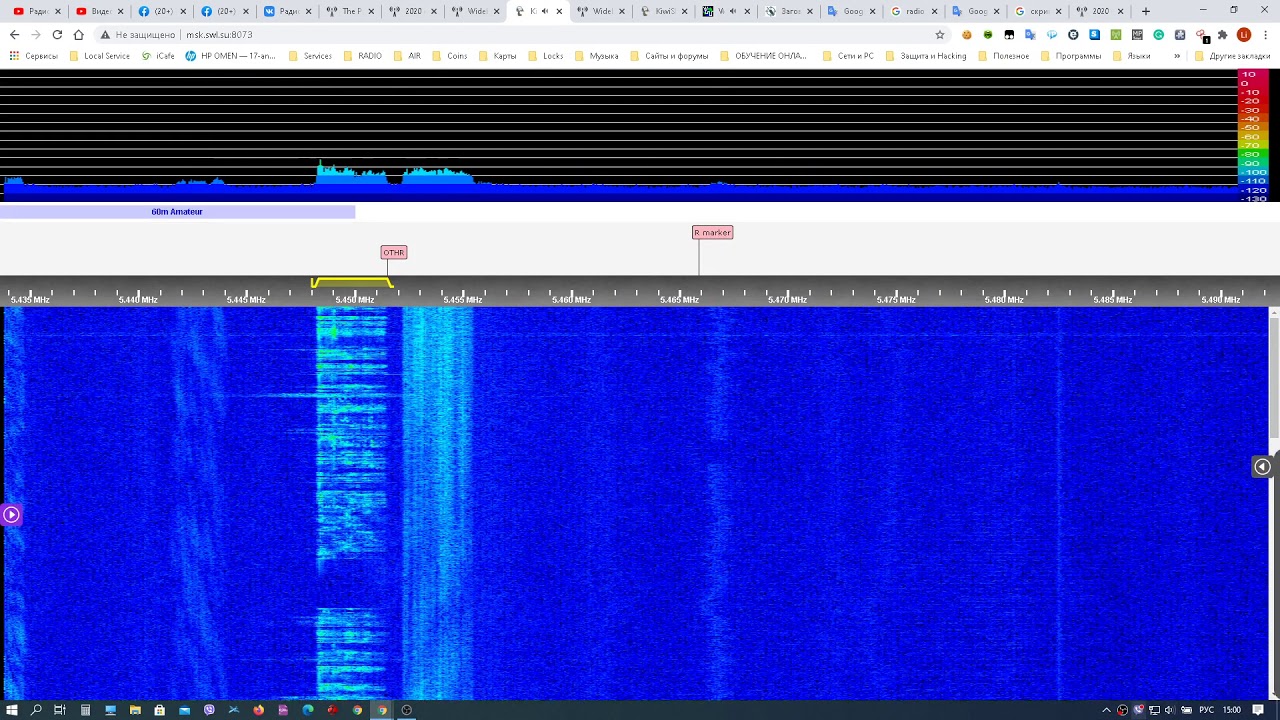Open Windows taskbar search

coord(36,710)
